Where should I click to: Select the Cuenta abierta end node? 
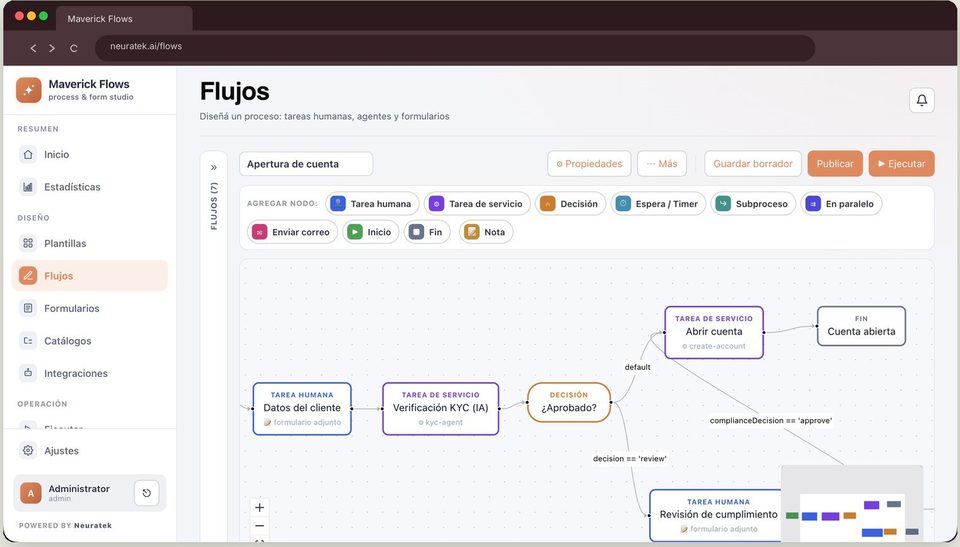click(861, 326)
